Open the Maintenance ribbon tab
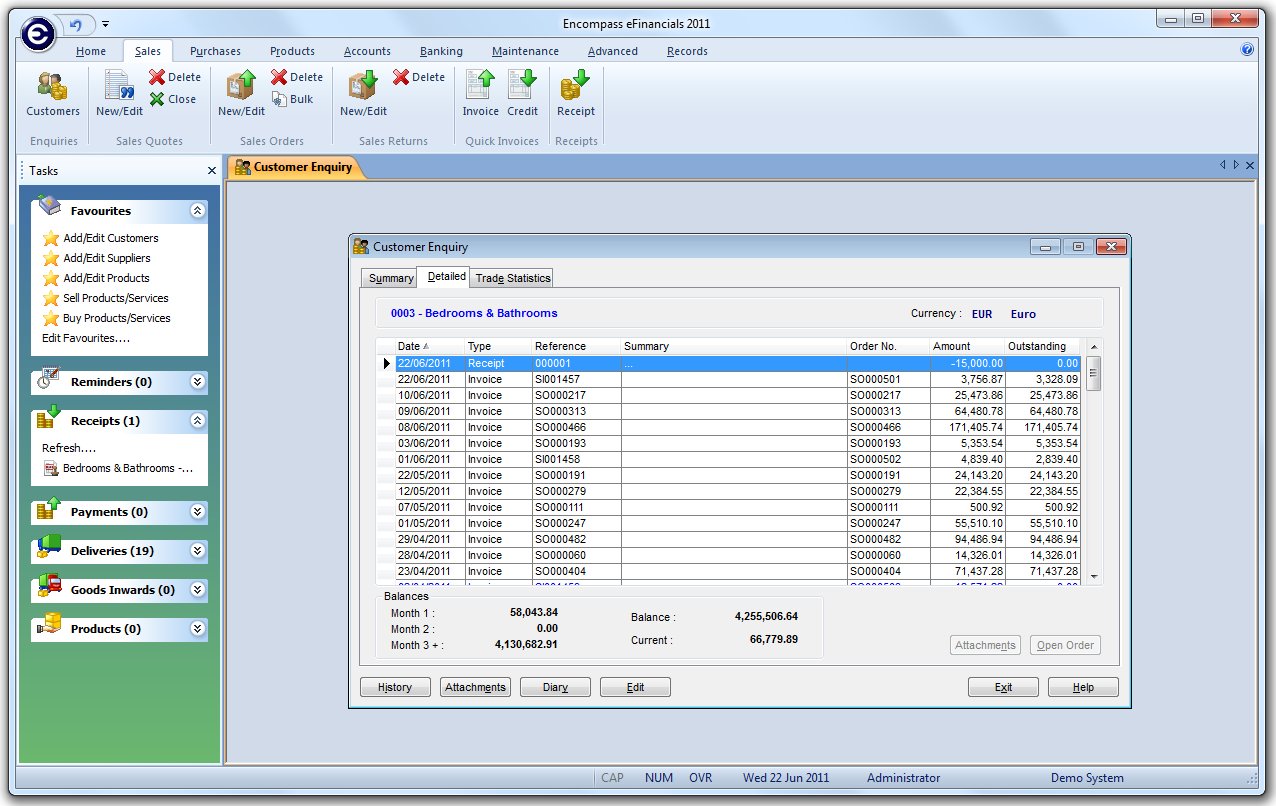The width and height of the screenshot is (1276, 806). [525, 51]
